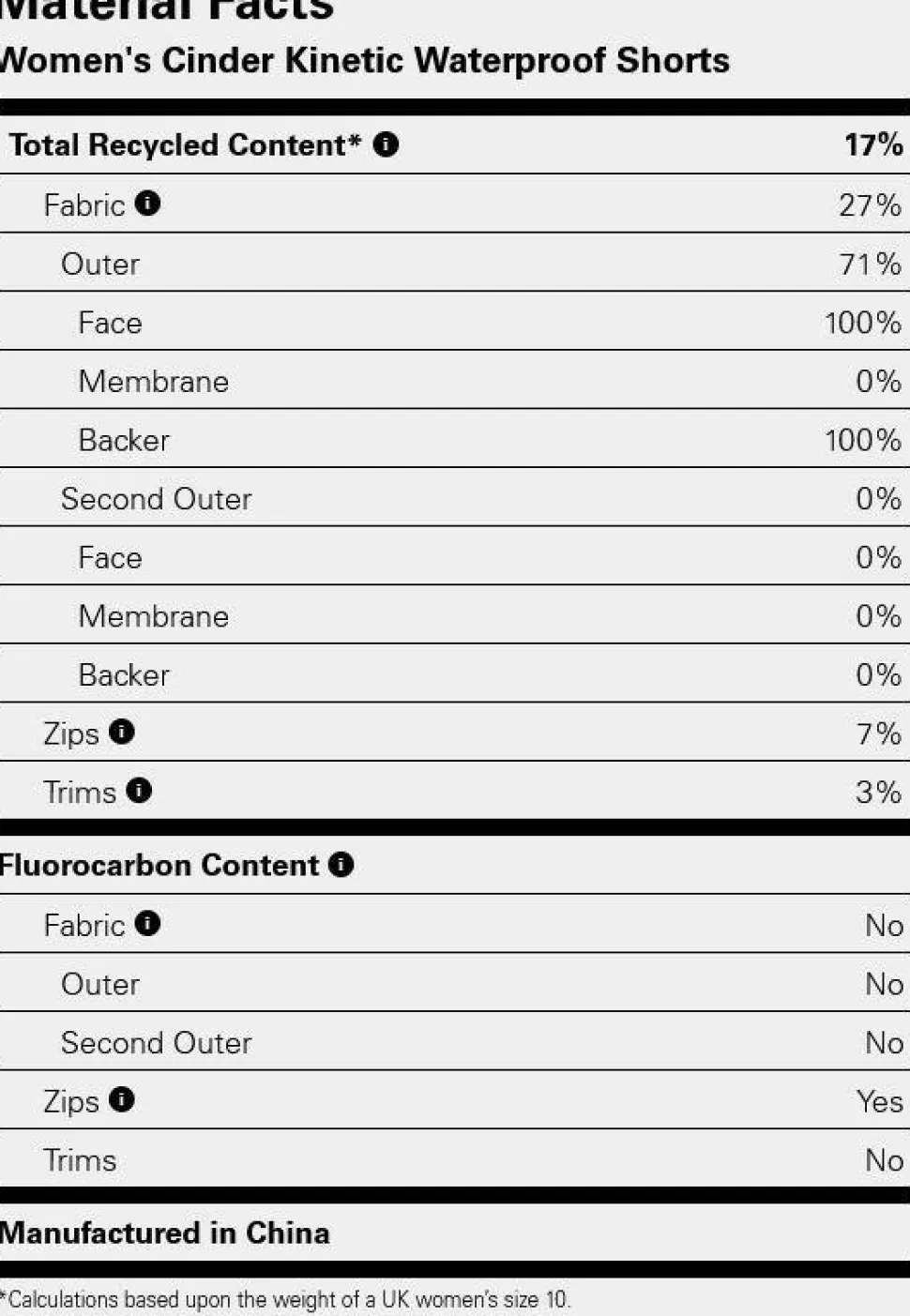Click info icon beside recycled Zips row
This screenshot has width=910, height=1316.
[x=122, y=731]
